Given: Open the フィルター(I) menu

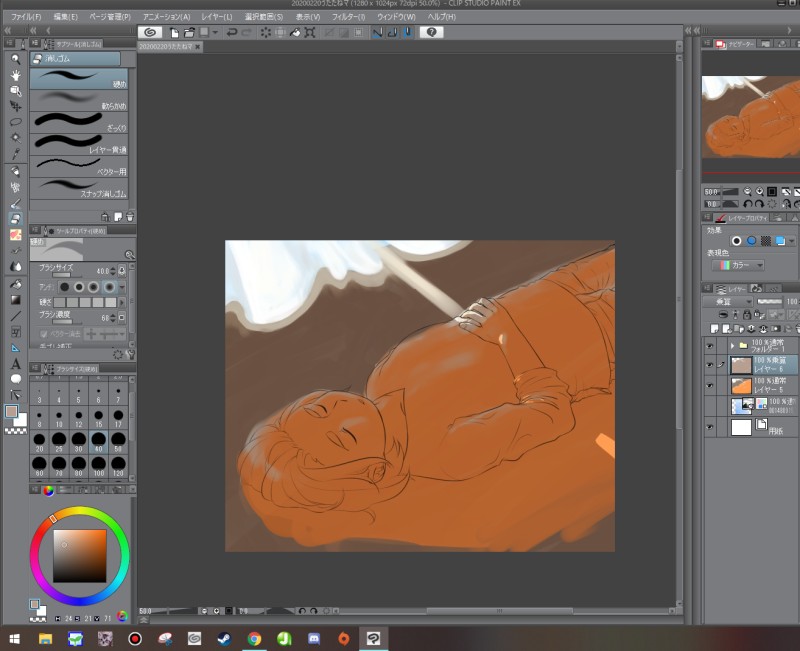Looking at the screenshot, I should pyautogui.click(x=348, y=17).
